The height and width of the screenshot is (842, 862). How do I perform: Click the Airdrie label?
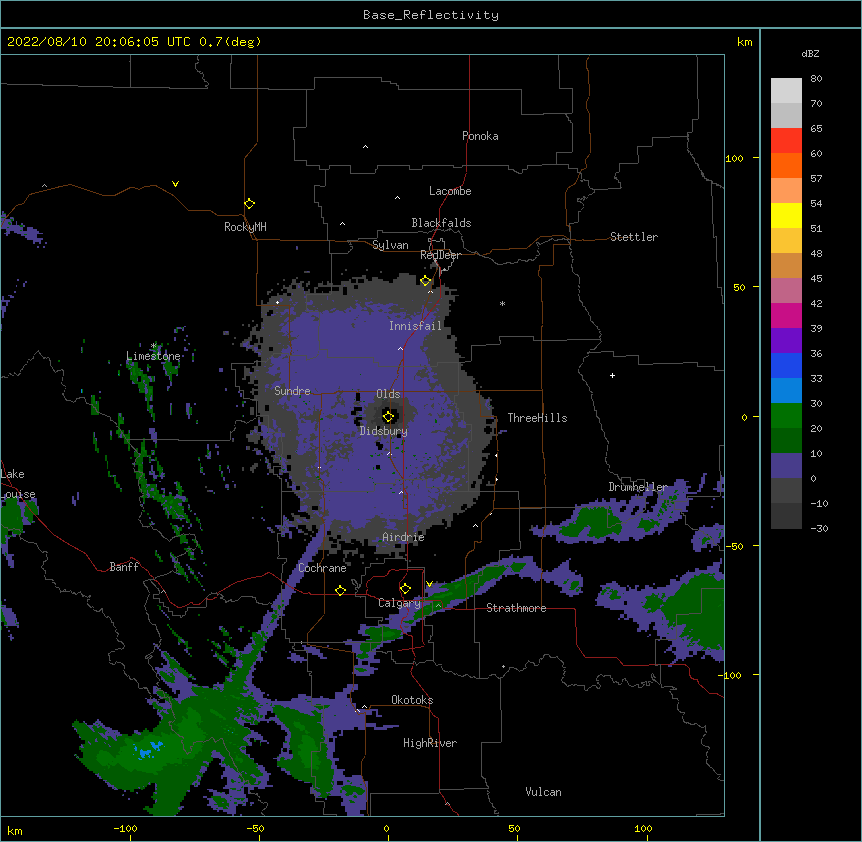tap(404, 537)
